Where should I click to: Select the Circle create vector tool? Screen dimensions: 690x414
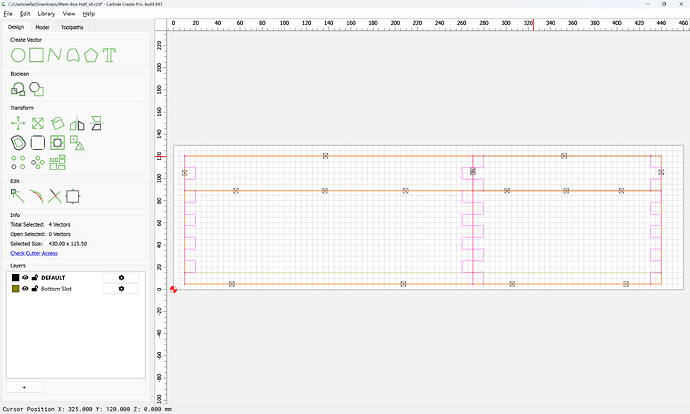(18, 55)
